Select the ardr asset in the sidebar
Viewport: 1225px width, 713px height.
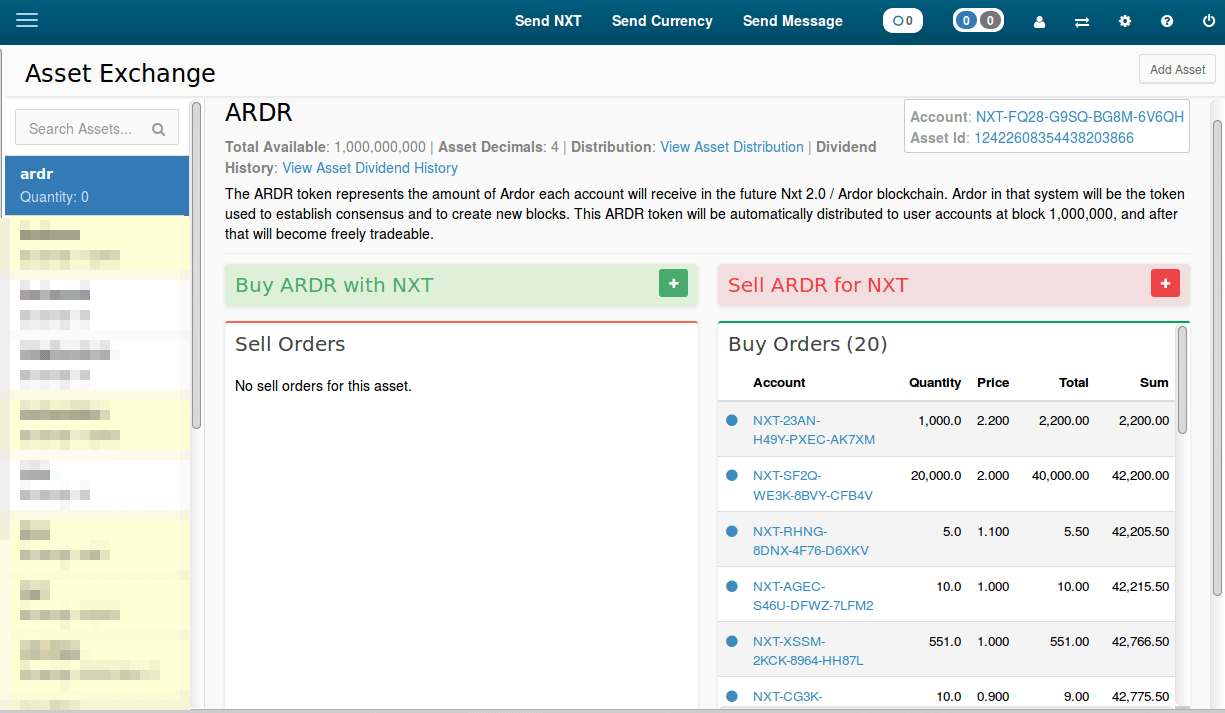pyautogui.click(x=97, y=185)
